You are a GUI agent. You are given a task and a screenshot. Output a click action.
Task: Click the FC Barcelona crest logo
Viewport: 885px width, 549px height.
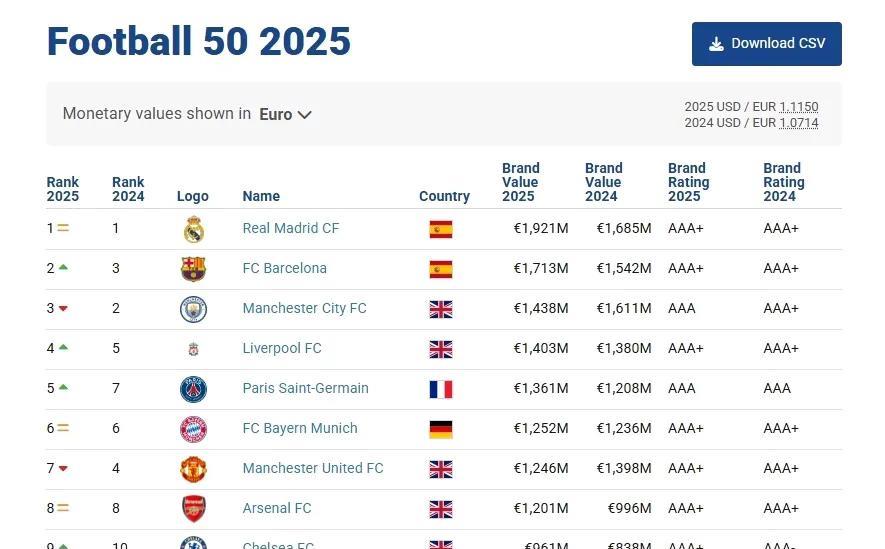[x=193, y=269]
